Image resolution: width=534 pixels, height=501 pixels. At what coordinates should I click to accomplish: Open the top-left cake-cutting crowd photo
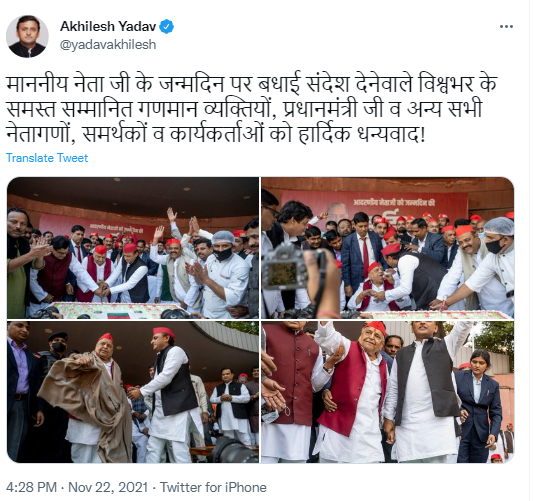coord(133,248)
